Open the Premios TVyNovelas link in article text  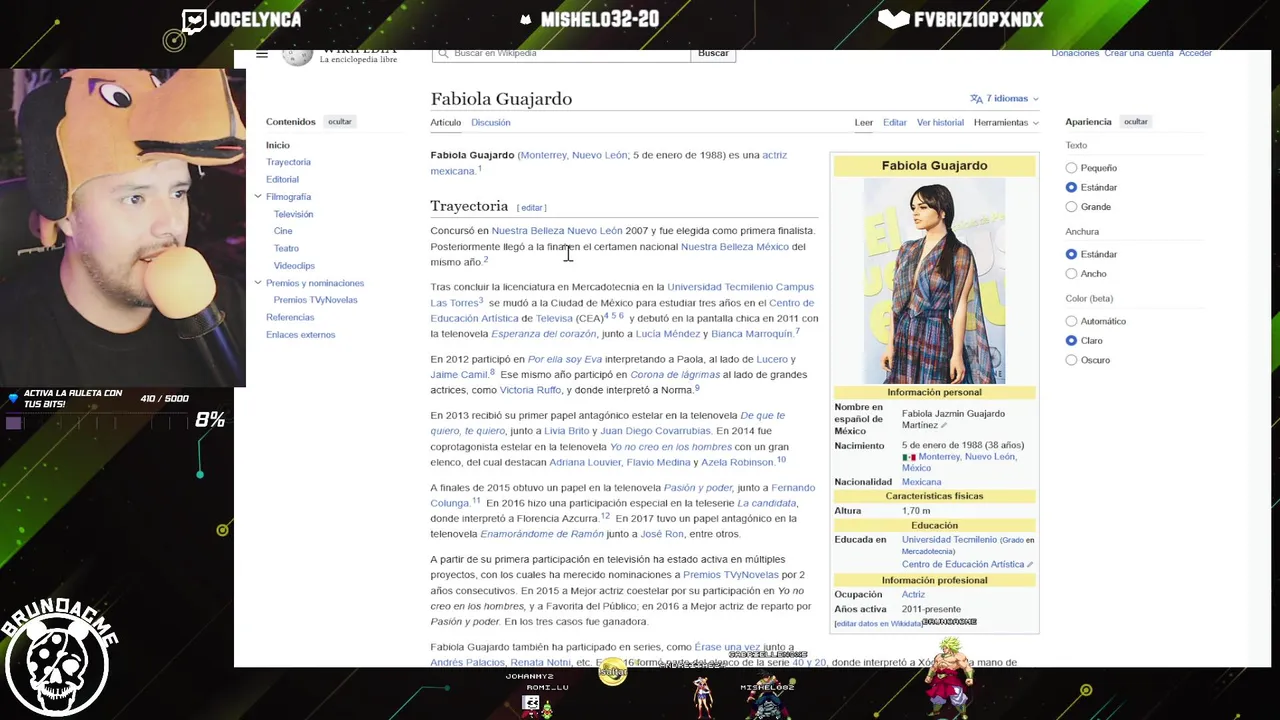click(730, 575)
